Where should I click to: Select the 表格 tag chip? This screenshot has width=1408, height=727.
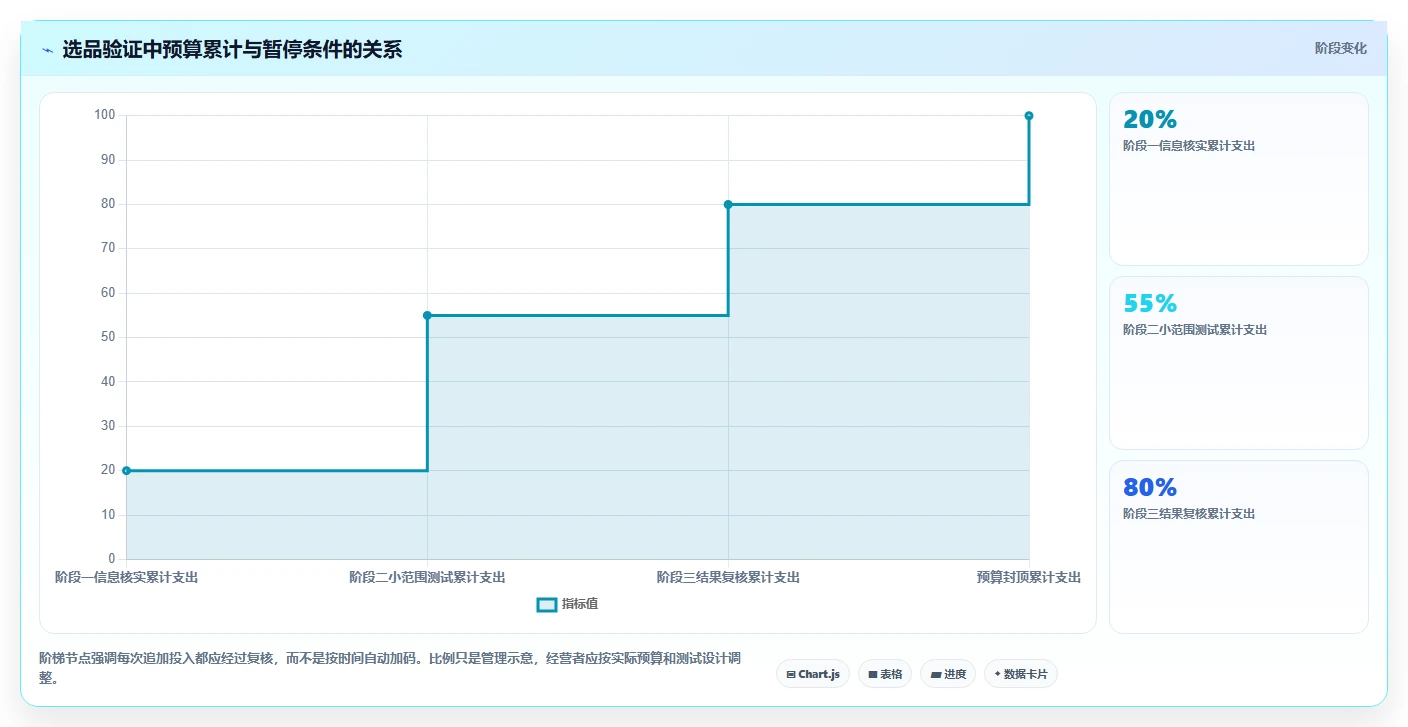[x=885, y=674]
